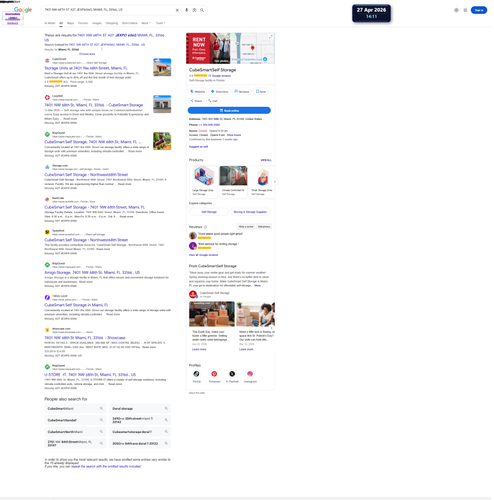Screen dimensions: 494x500
Task: Show next products with carousel arrow
Action: coord(275,182)
